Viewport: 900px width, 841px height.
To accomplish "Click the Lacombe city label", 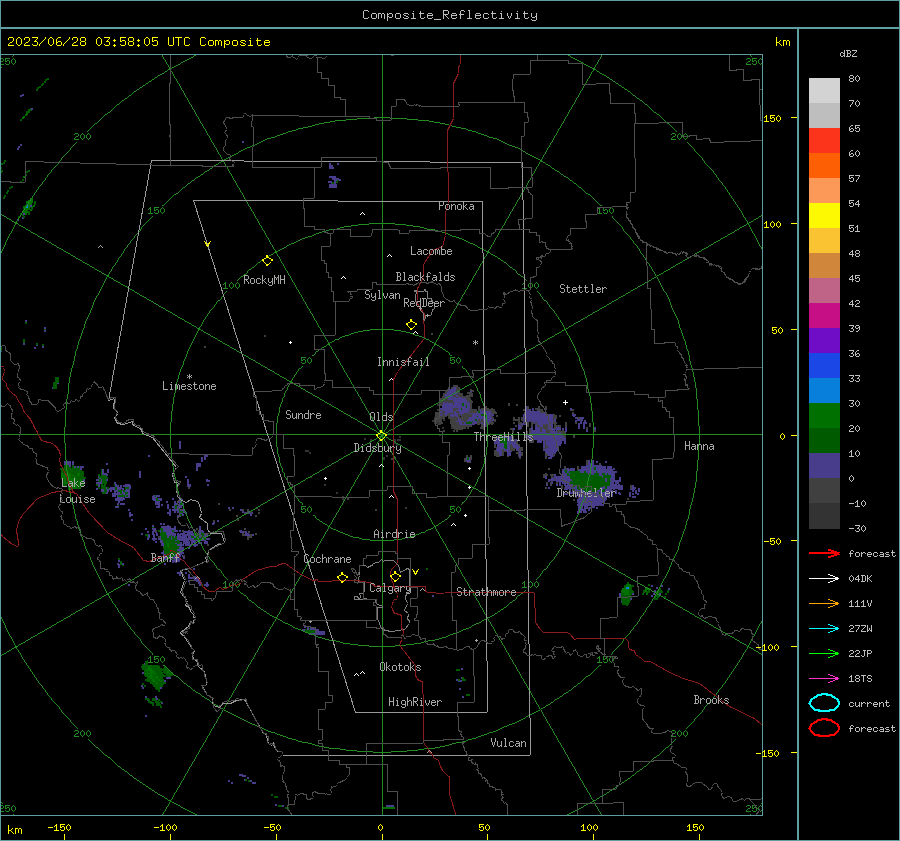I will pyautogui.click(x=431, y=251).
